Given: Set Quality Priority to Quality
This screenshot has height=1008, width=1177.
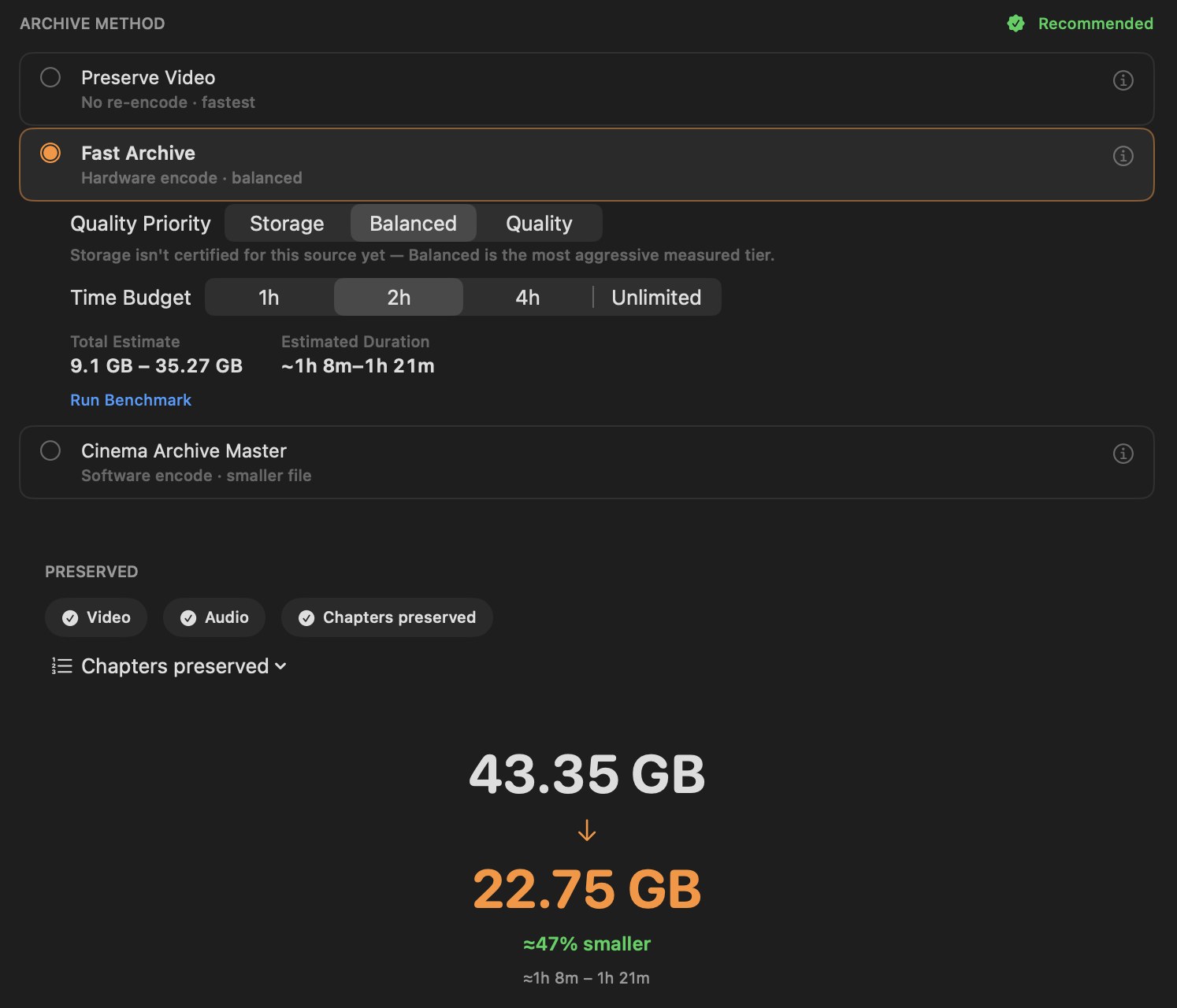Looking at the screenshot, I should click(539, 224).
